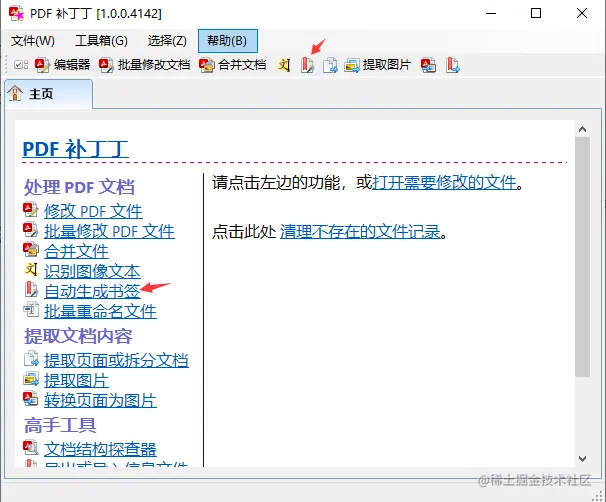The height and width of the screenshot is (502, 606).
Task: Open the 提取图片 link in the sidebar
Action: (76, 380)
